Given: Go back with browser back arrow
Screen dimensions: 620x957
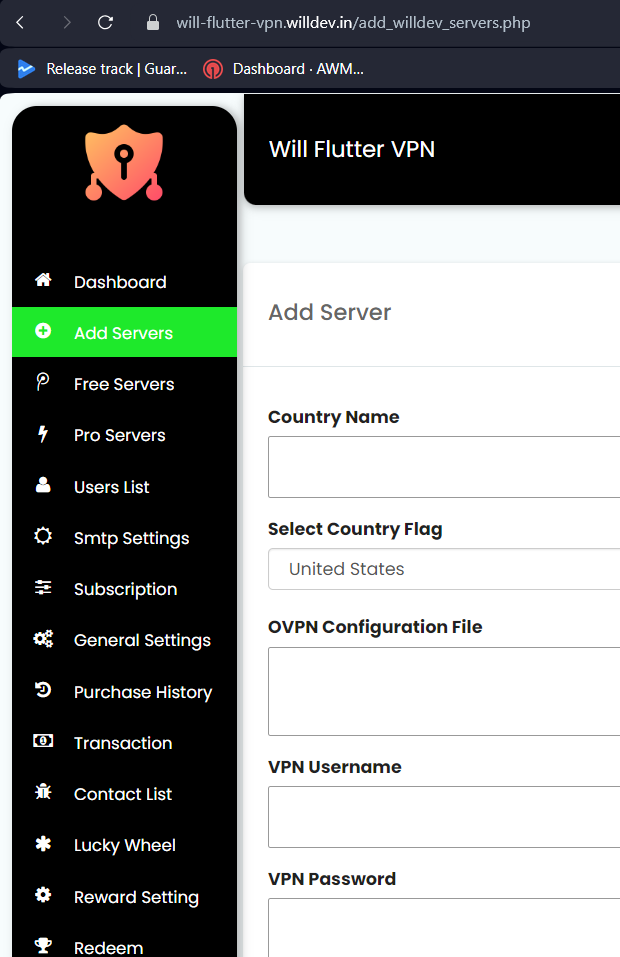Looking at the screenshot, I should [x=20, y=23].
